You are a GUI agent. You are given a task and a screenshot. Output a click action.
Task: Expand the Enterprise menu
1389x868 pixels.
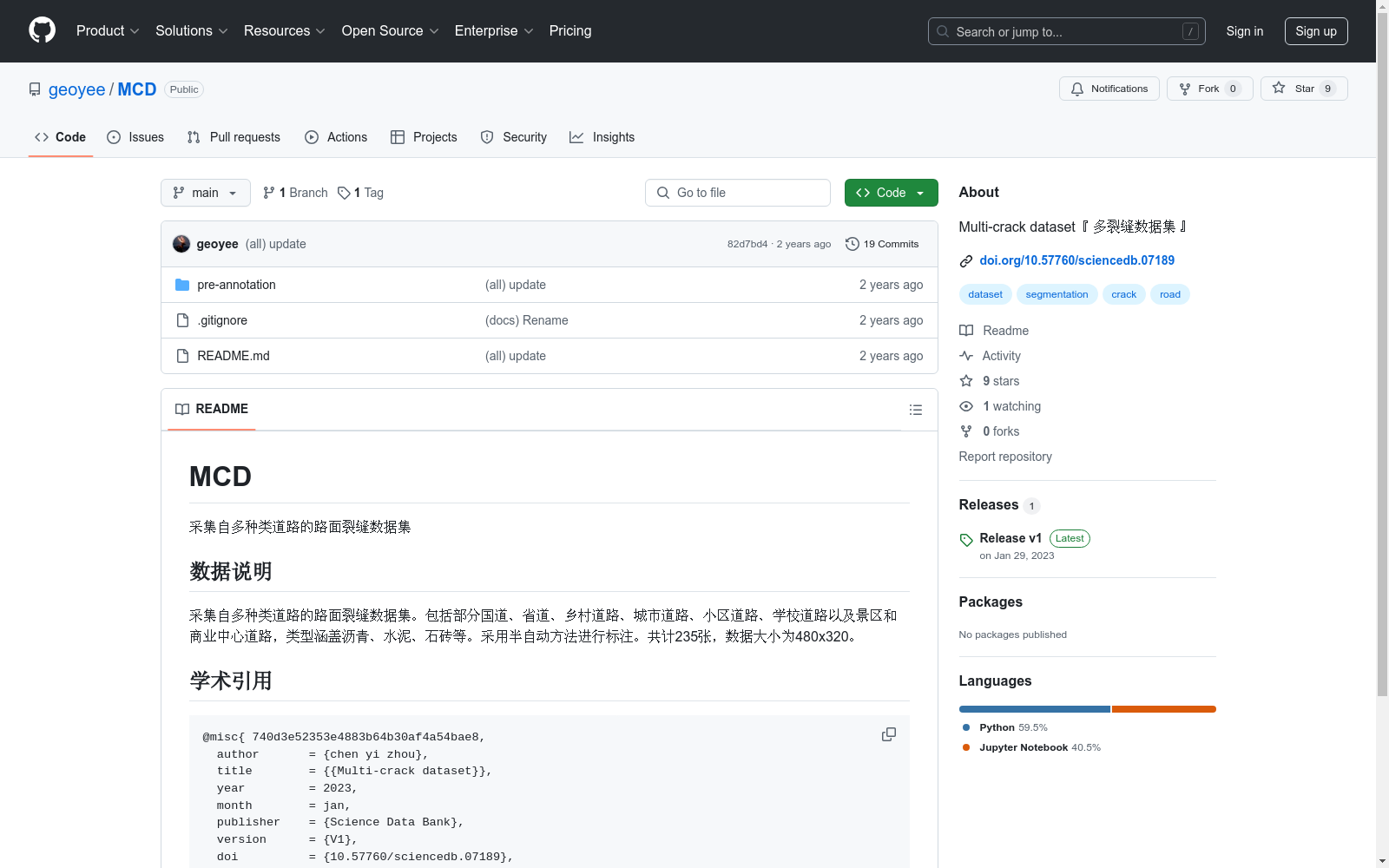pos(494,30)
